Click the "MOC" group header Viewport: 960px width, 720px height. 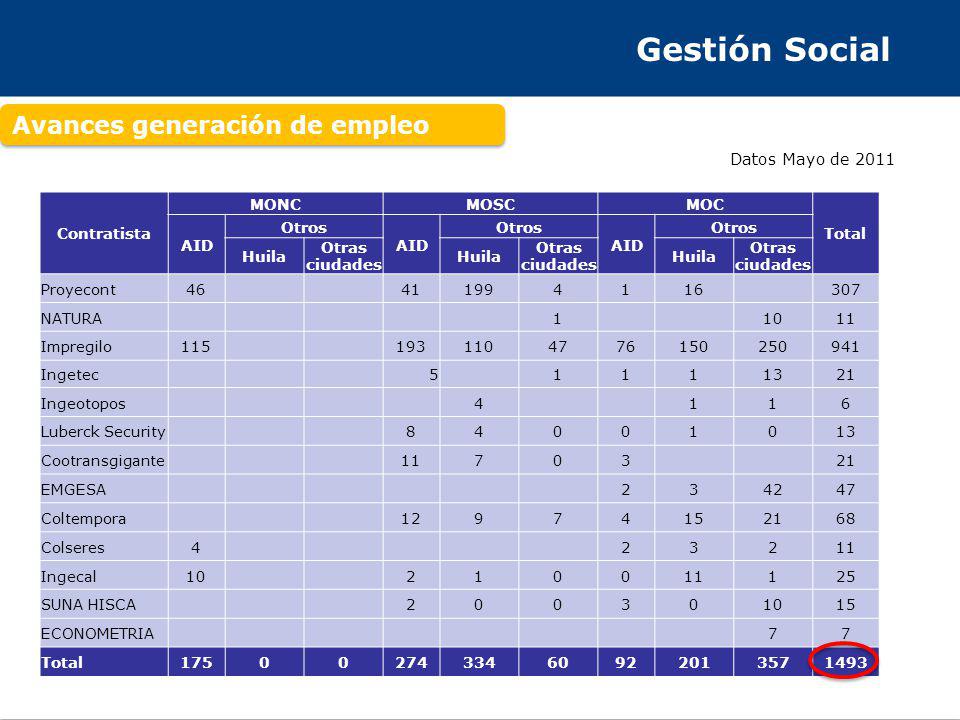[705, 204]
